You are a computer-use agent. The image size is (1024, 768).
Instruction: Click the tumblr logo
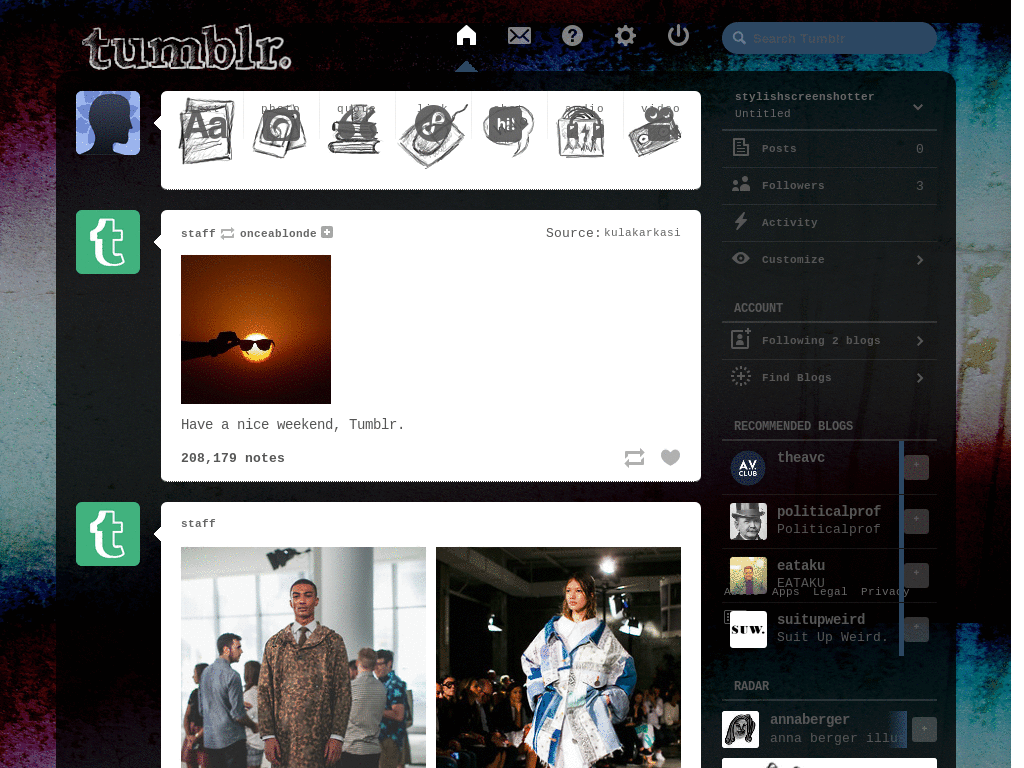point(187,48)
